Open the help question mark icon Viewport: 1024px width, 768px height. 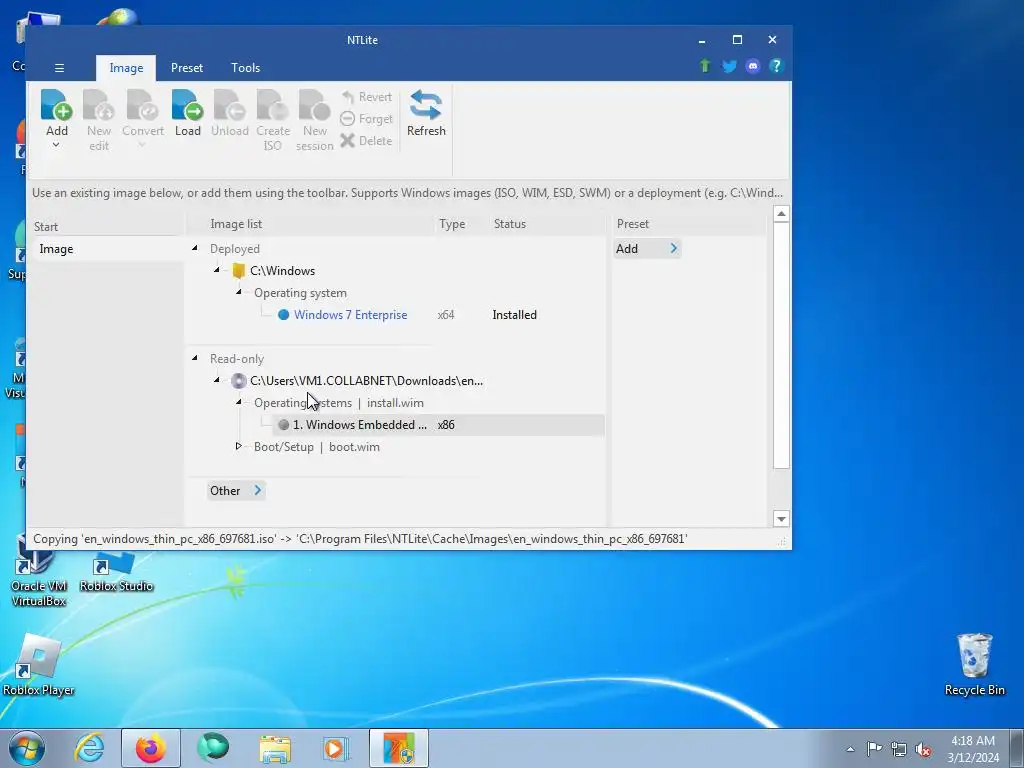pos(776,66)
